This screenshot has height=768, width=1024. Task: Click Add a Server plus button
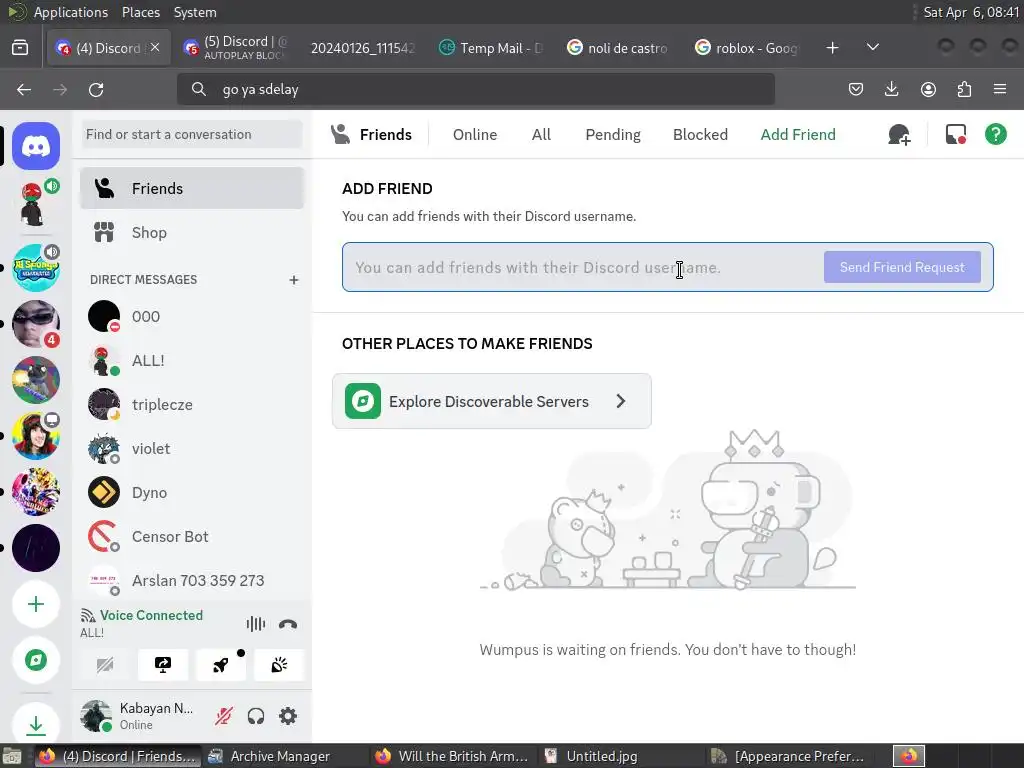pos(36,604)
